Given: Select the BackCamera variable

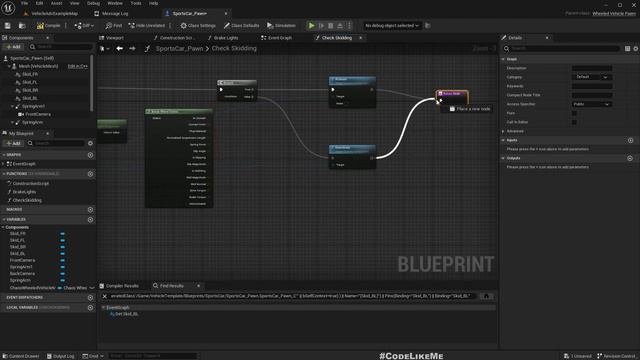Looking at the screenshot, I should (22, 273).
